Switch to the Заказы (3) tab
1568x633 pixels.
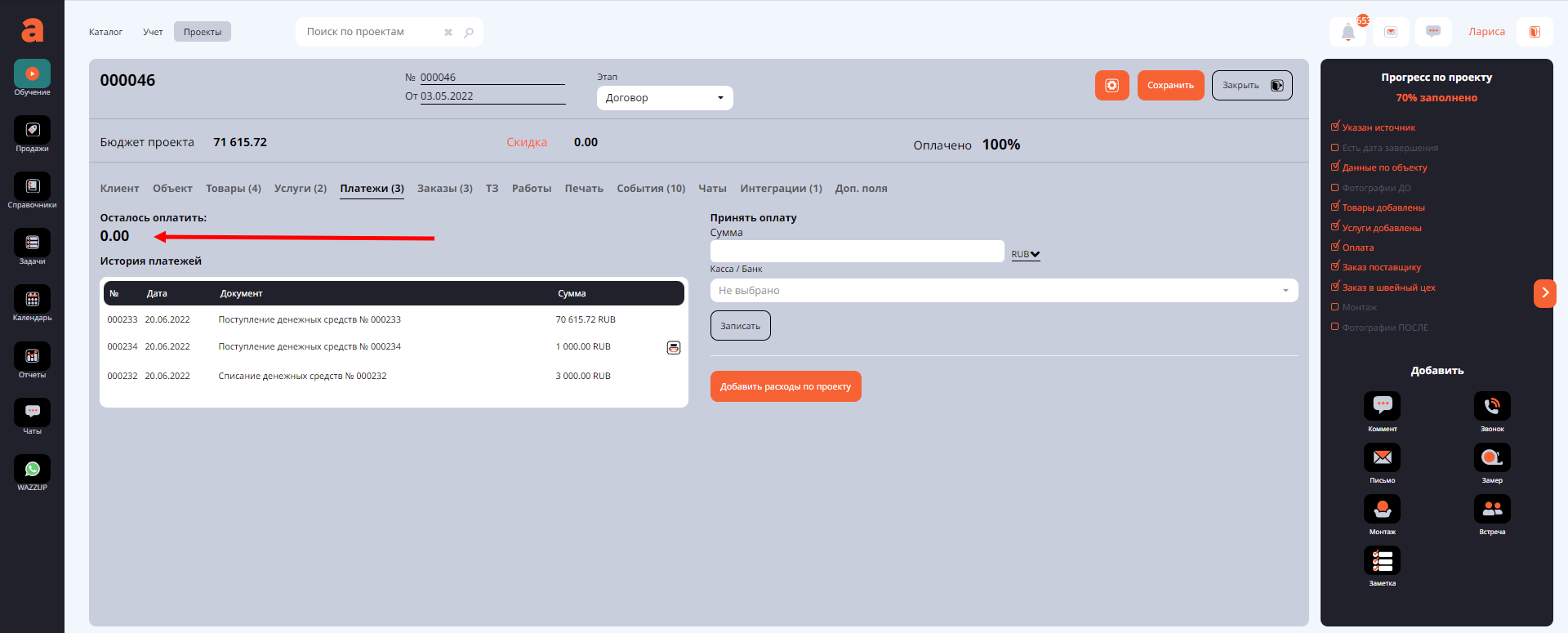click(x=444, y=189)
